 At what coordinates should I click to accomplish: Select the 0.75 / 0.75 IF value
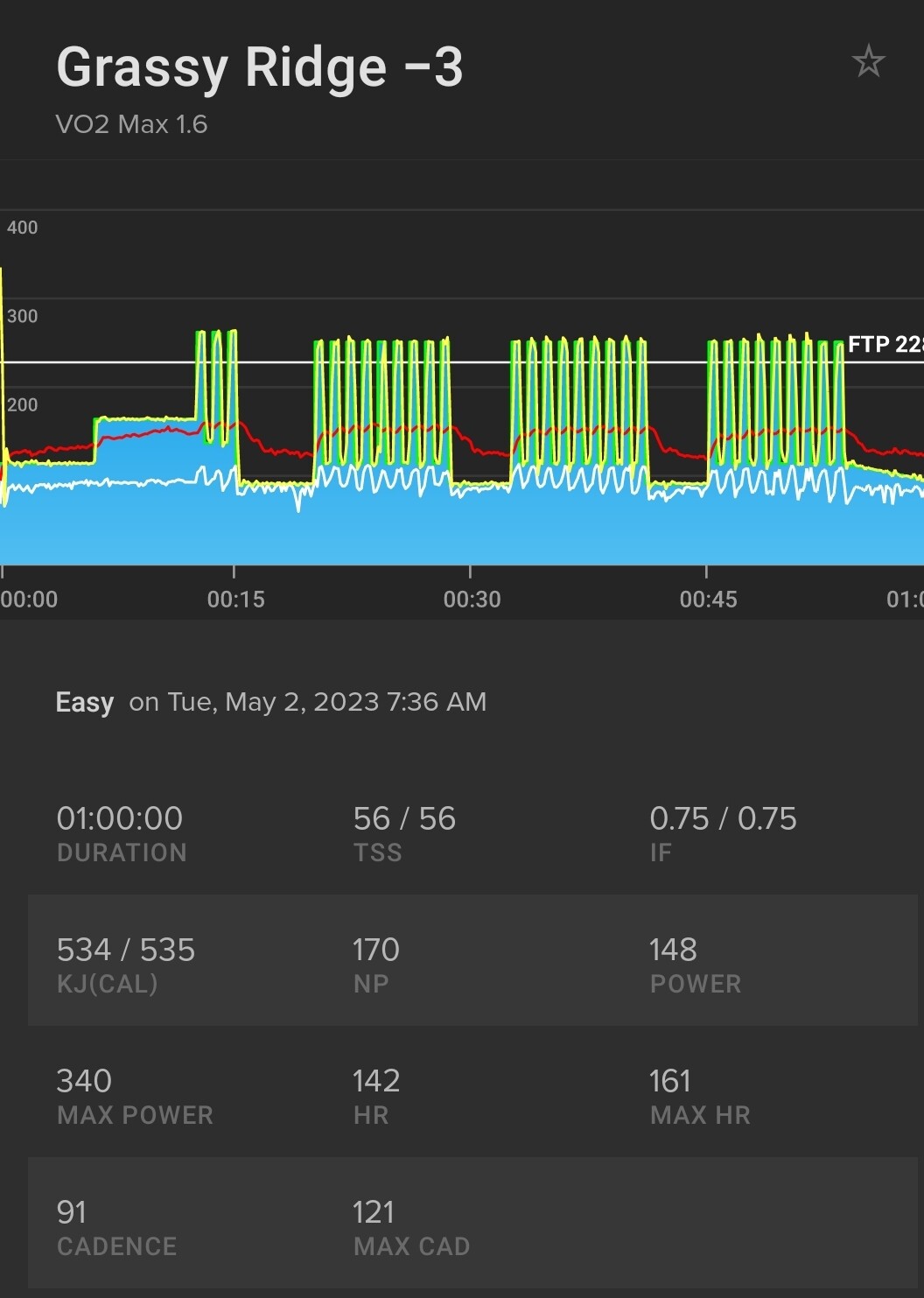tap(723, 818)
